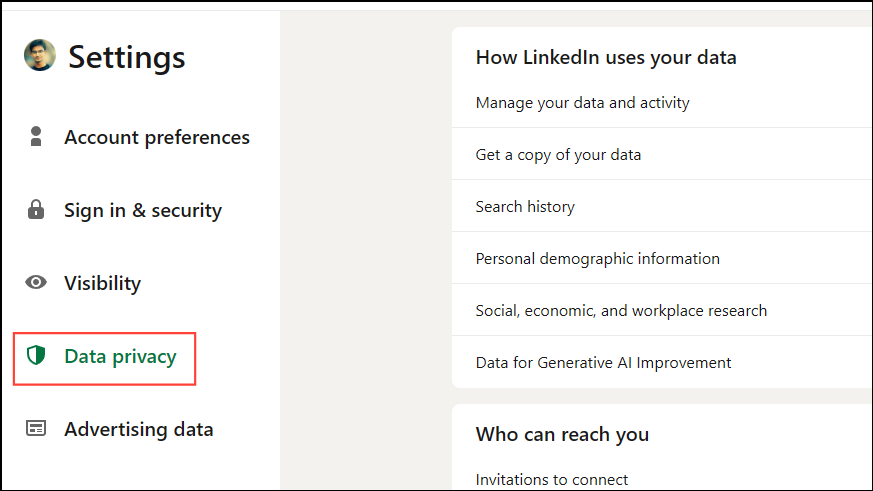Screen dimensions: 873x491
Task: Open the Search history option
Action: (x=525, y=206)
